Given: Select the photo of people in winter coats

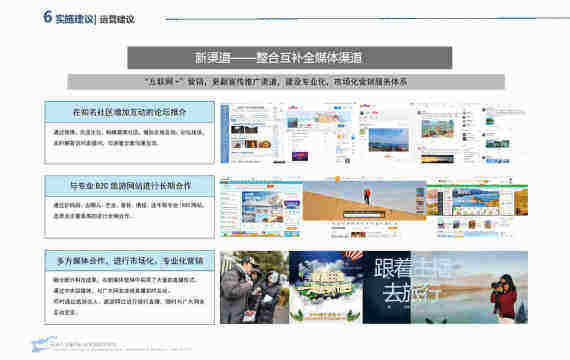Looking at the screenshot, I should coord(254,287).
